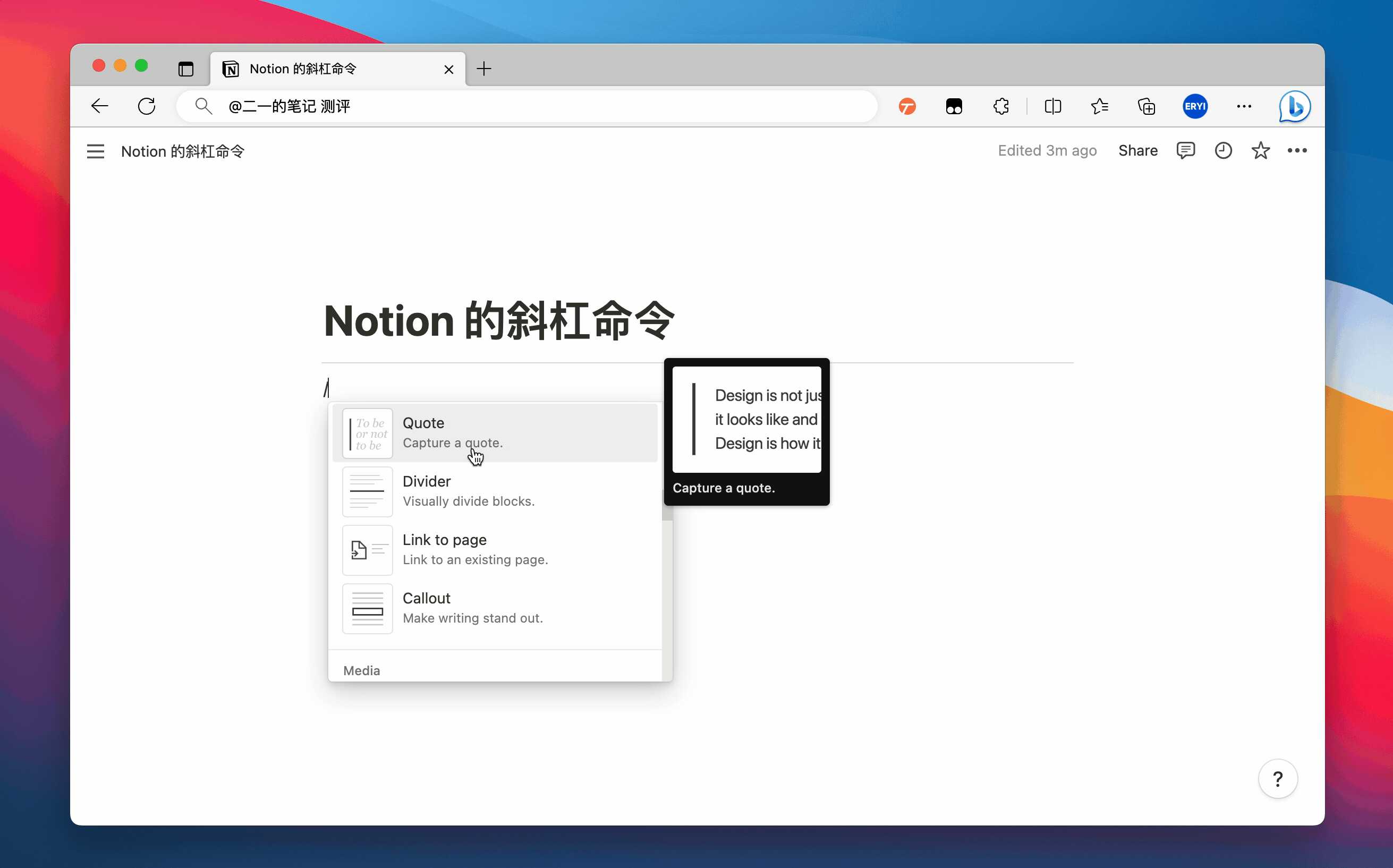This screenshot has width=1393, height=868.
Task: Click the Media section label
Action: 362,670
